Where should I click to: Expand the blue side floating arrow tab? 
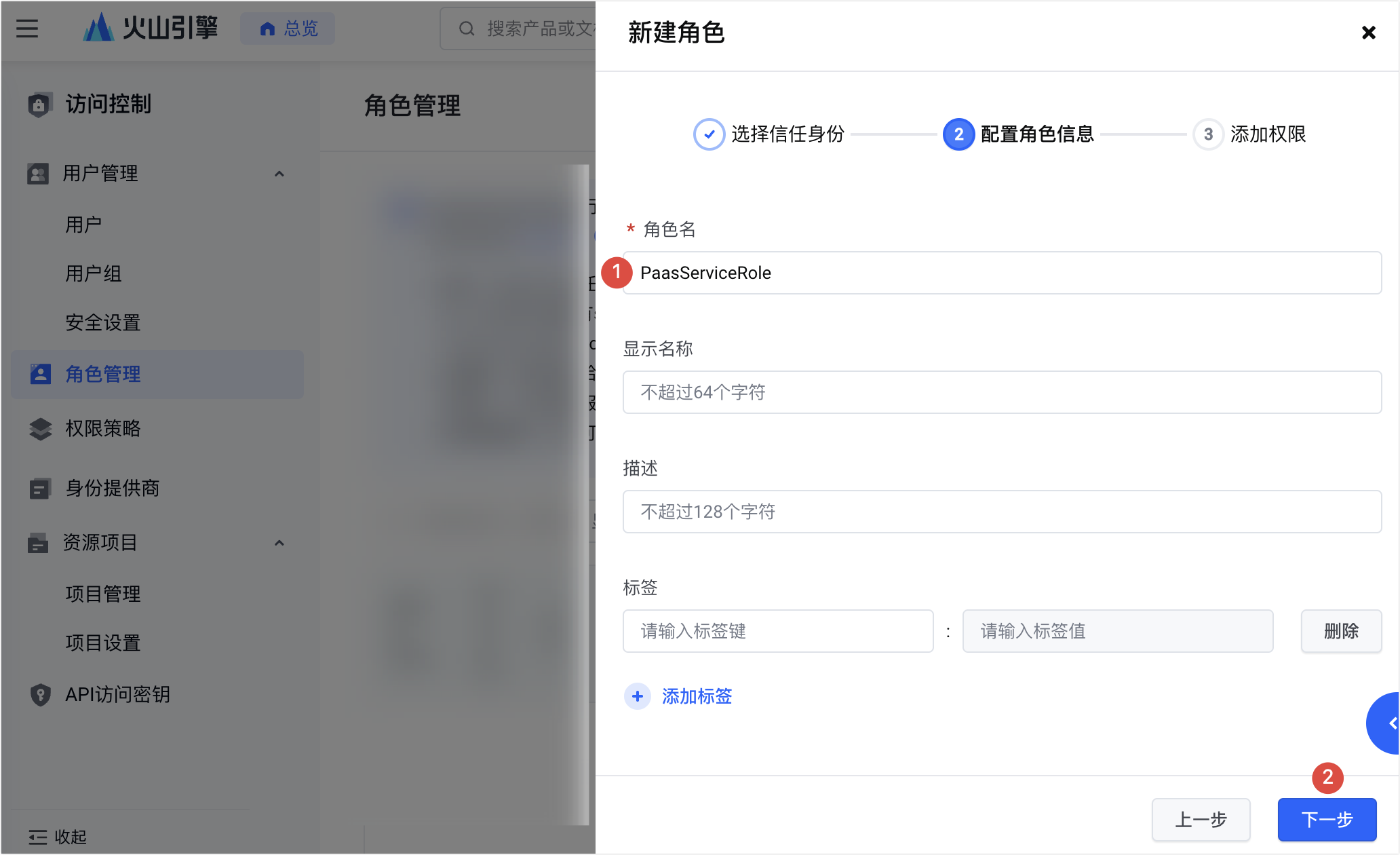click(1387, 723)
